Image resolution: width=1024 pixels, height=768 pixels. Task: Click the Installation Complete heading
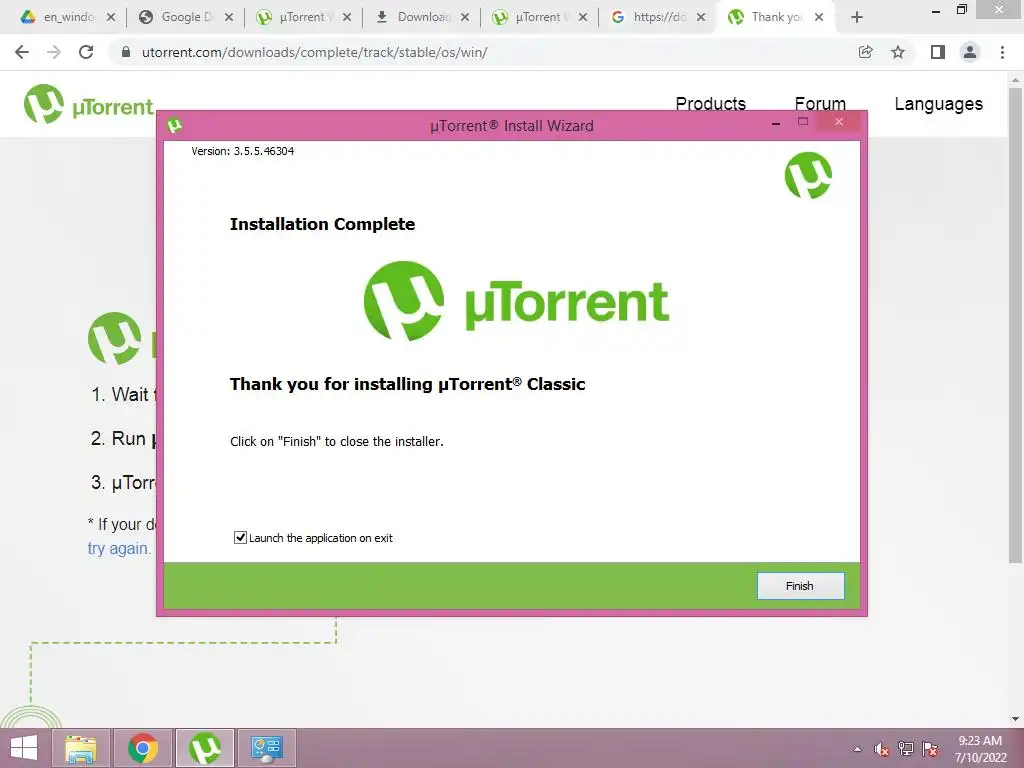click(323, 224)
